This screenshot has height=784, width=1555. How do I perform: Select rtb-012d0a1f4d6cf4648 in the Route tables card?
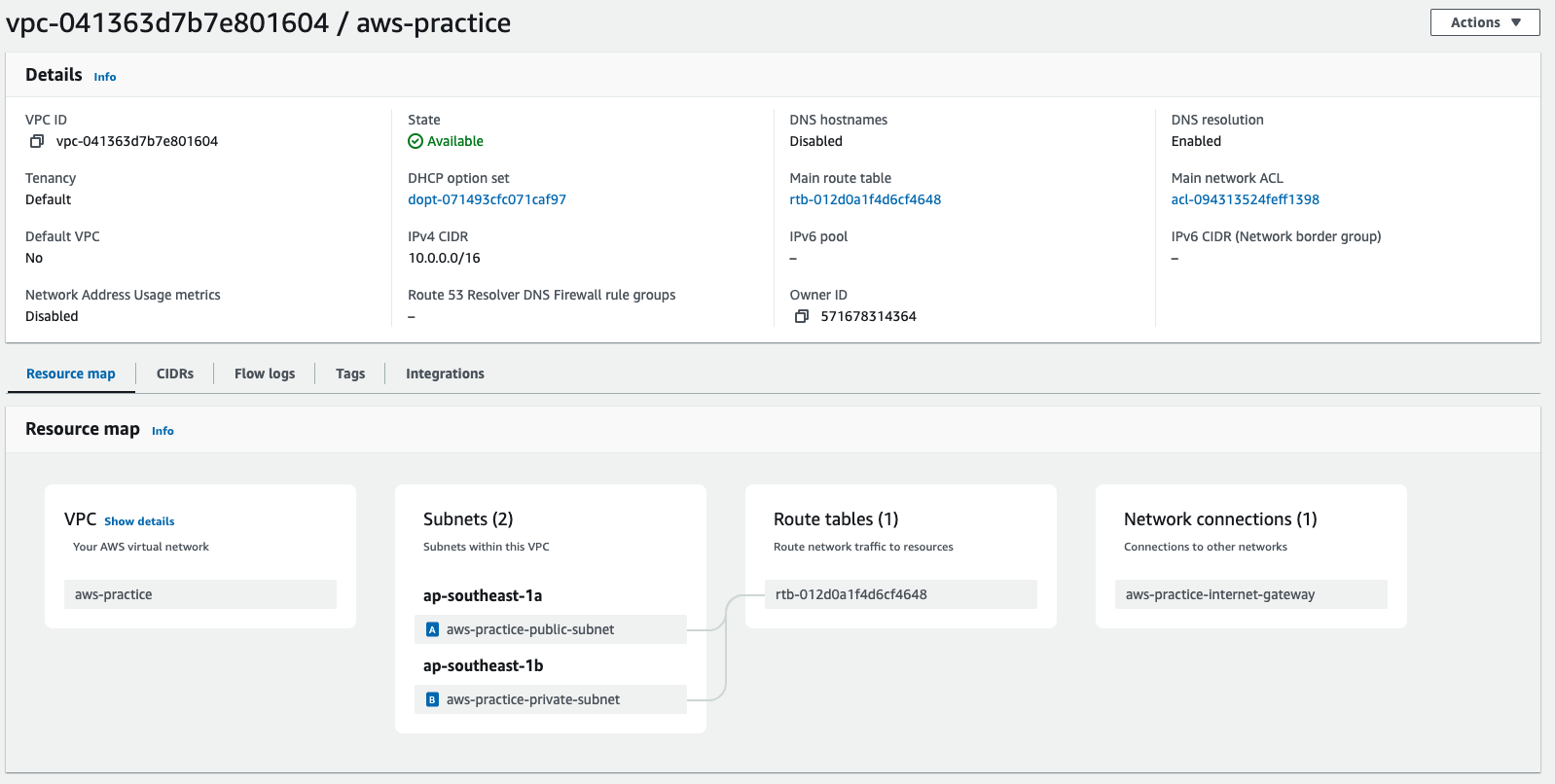[x=901, y=594]
